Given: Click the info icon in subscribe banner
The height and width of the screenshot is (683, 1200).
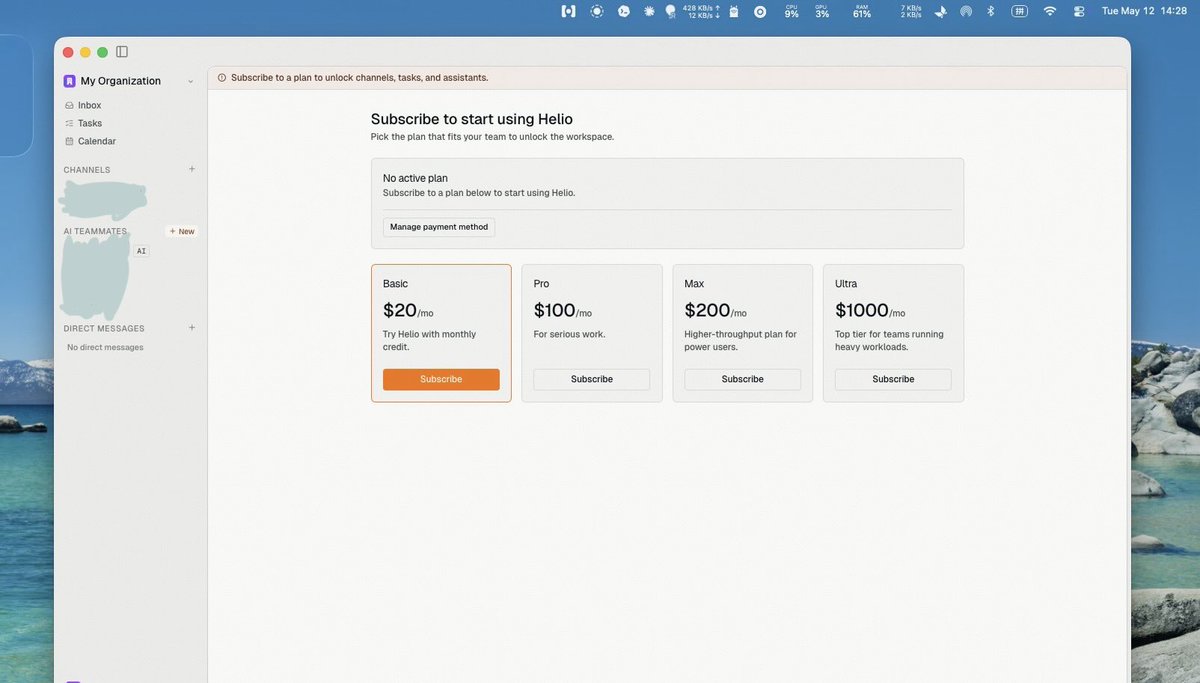Looking at the screenshot, I should click(222, 78).
